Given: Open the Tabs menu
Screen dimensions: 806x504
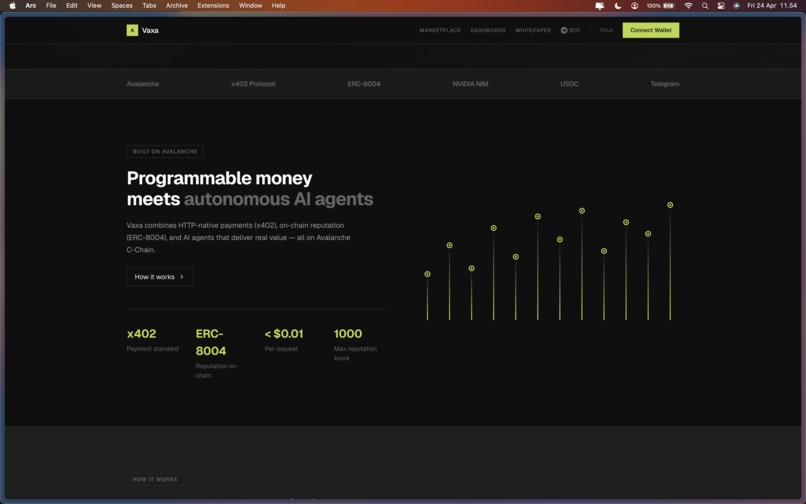Looking at the screenshot, I should pos(149,6).
